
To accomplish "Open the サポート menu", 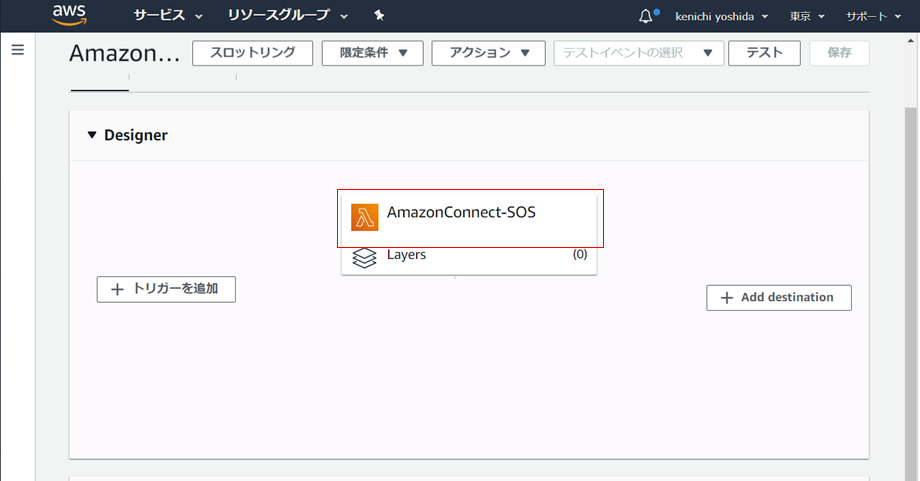I will coord(873,16).
